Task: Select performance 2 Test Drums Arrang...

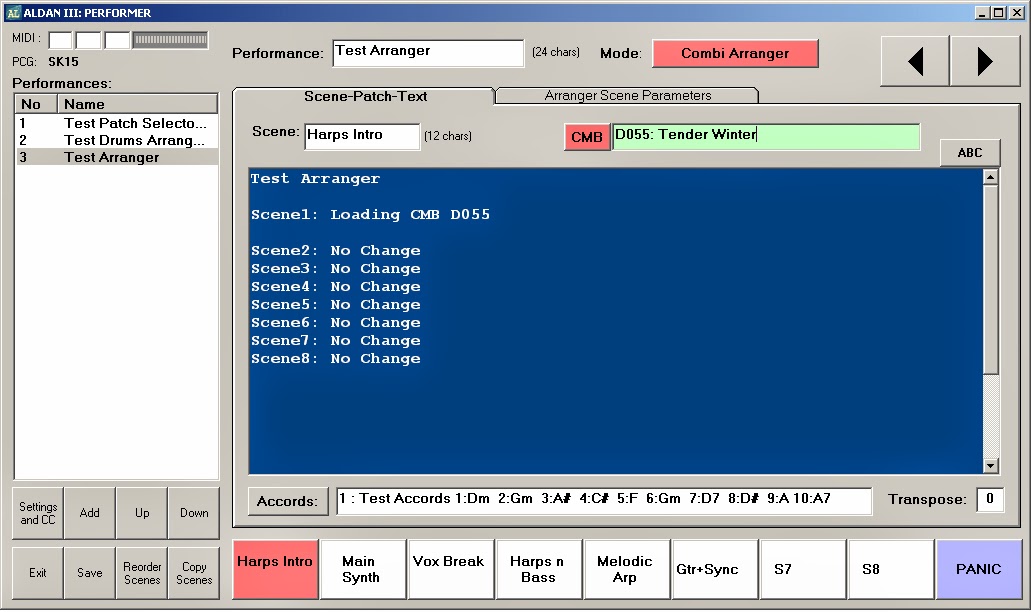Action: tap(116, 140)
